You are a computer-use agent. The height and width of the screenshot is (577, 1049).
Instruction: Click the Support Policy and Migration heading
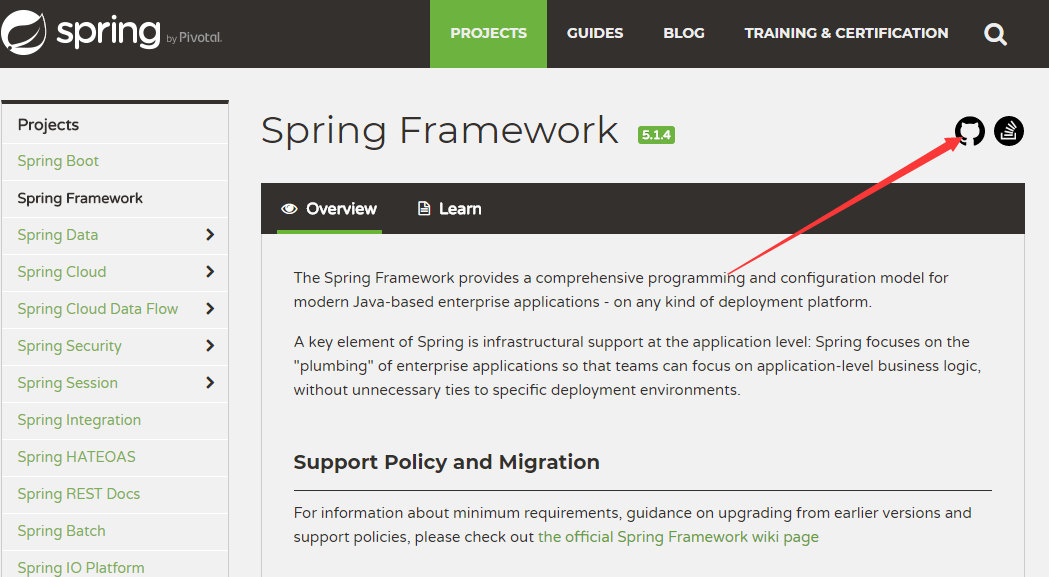(x=446, y=462)
